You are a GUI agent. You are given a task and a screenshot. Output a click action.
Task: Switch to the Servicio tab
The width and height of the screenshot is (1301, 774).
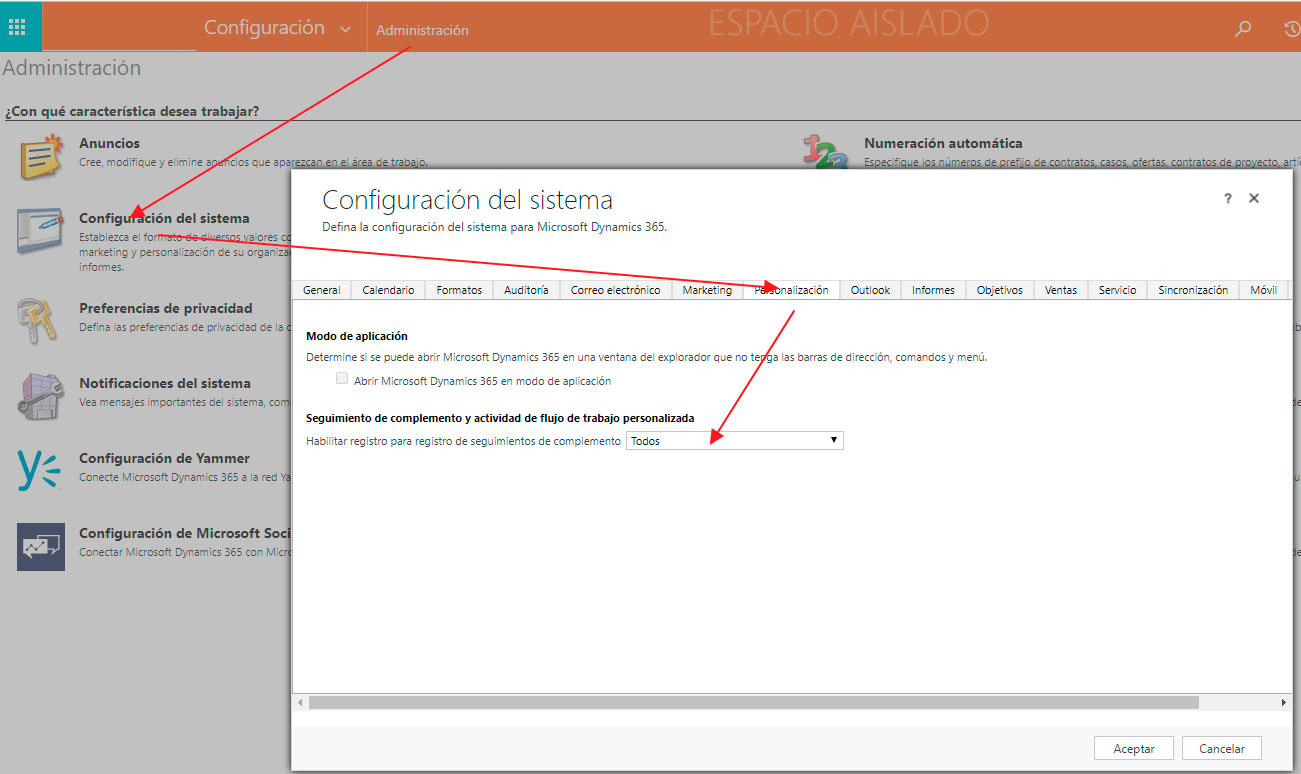coord(1117,290)
